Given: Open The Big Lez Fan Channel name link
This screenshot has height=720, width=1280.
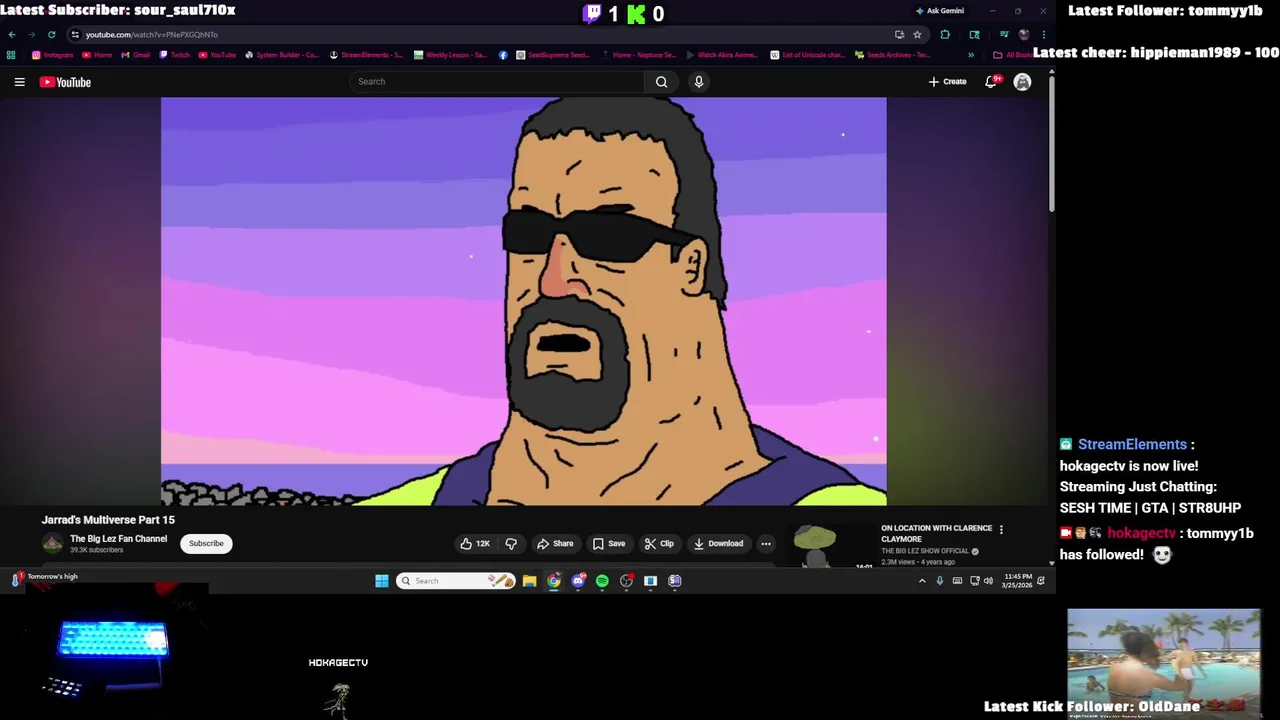Looking at the screenshot, I should [x=118, y=539].
